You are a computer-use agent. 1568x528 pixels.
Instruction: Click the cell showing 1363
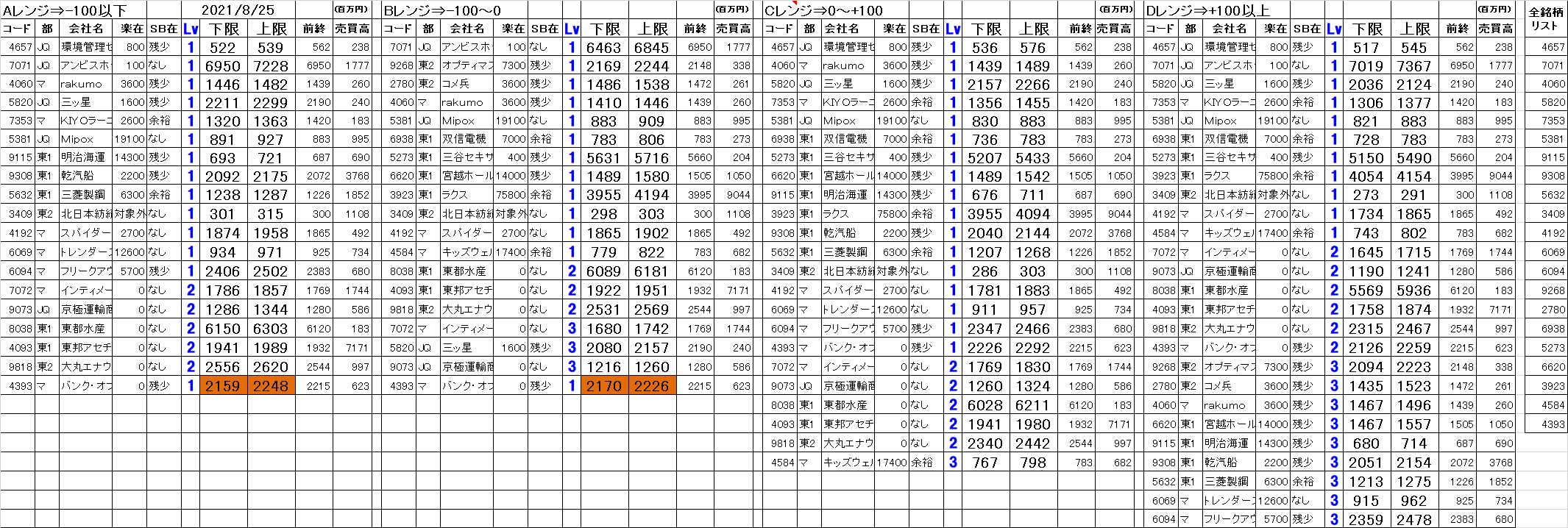pos(271,121)
